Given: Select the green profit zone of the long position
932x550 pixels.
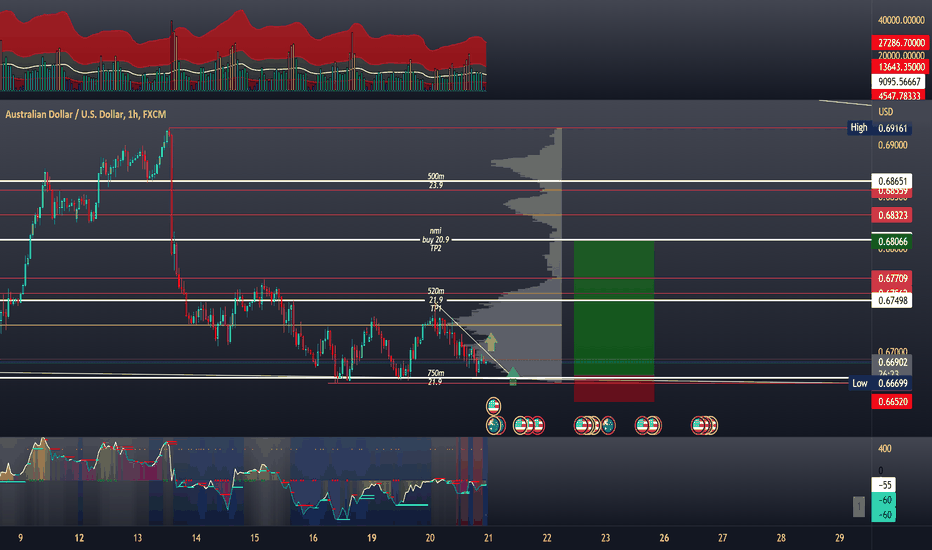Looking at the screenshot, I should tap(614, 308).
